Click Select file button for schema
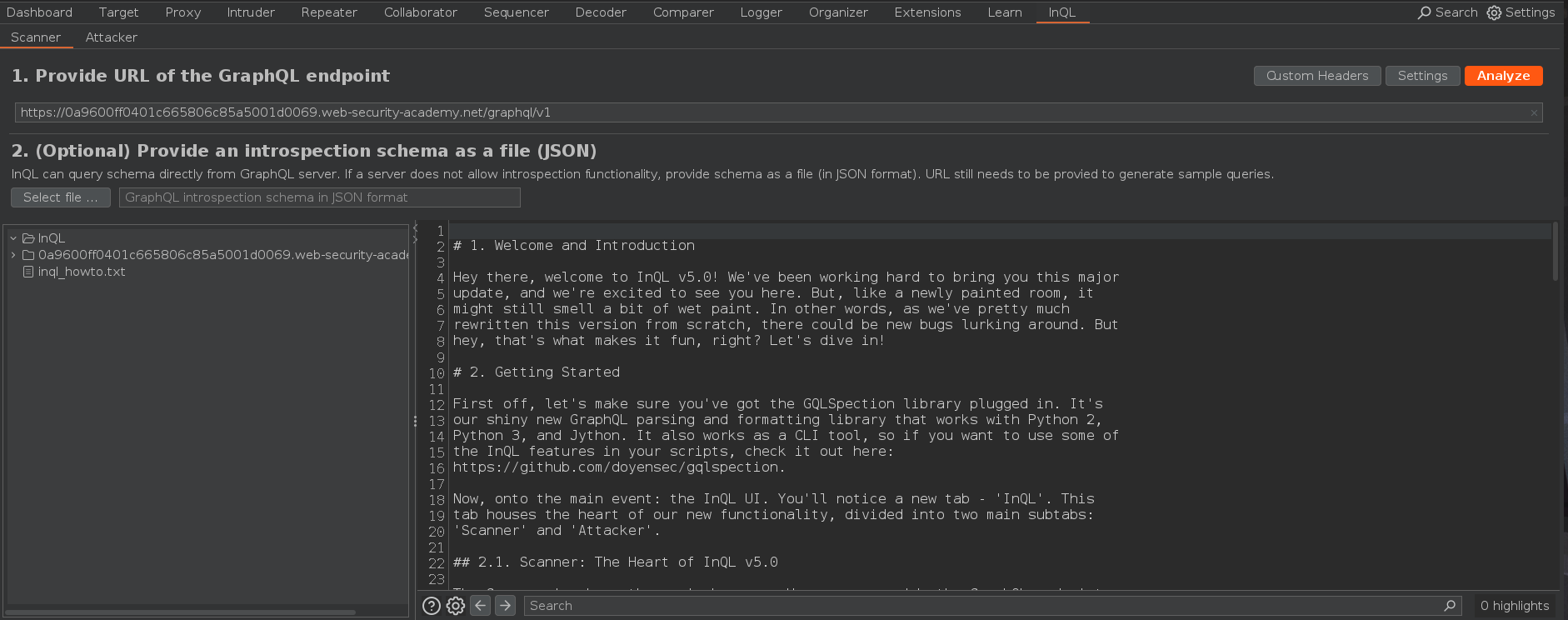Viewport: 1568px width, 620px height. pos(61,197)
